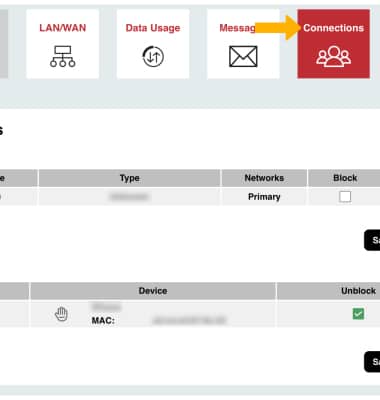Click the upper Save button below connected devices
Viewport: 380px width, 400px height.
click(372, 240)
